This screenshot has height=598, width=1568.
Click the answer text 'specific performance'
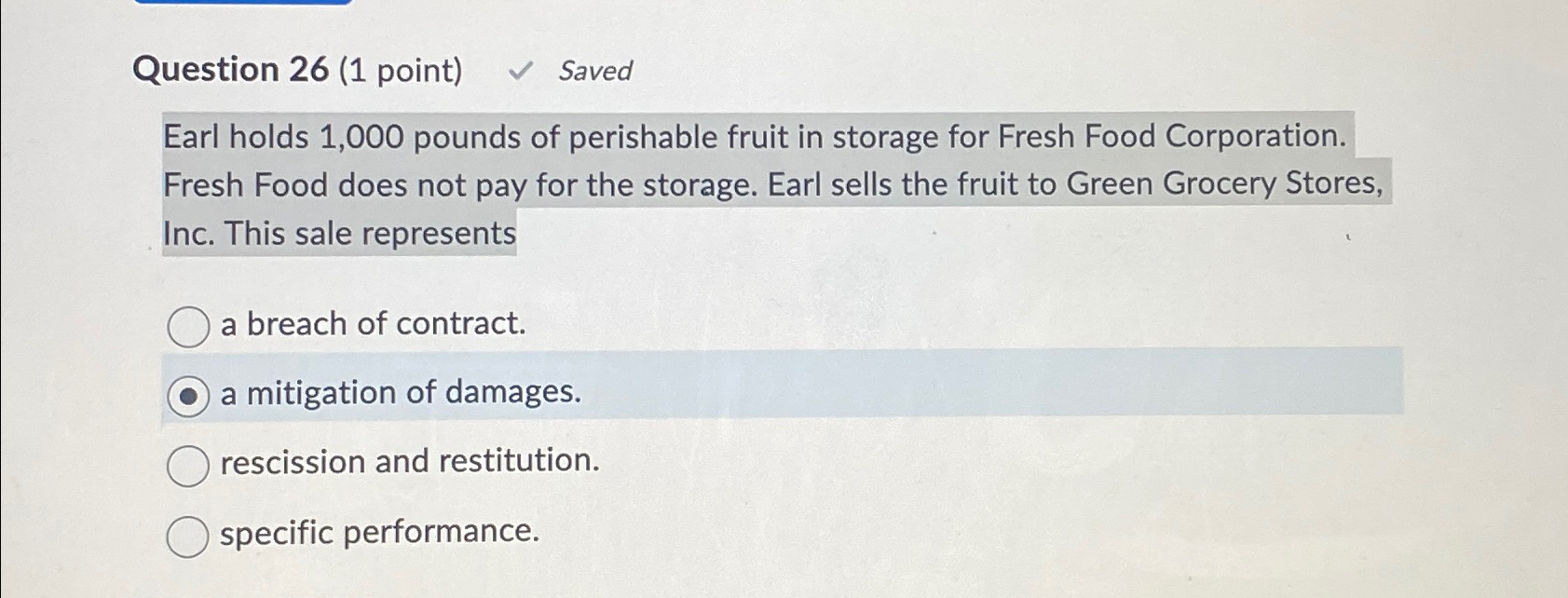[x=377, y=533]
